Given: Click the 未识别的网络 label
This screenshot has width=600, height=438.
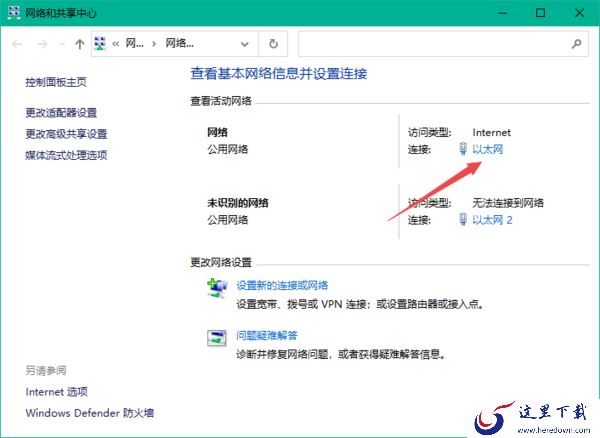Looking at the screenshot, I should click(x=238, y=203).
